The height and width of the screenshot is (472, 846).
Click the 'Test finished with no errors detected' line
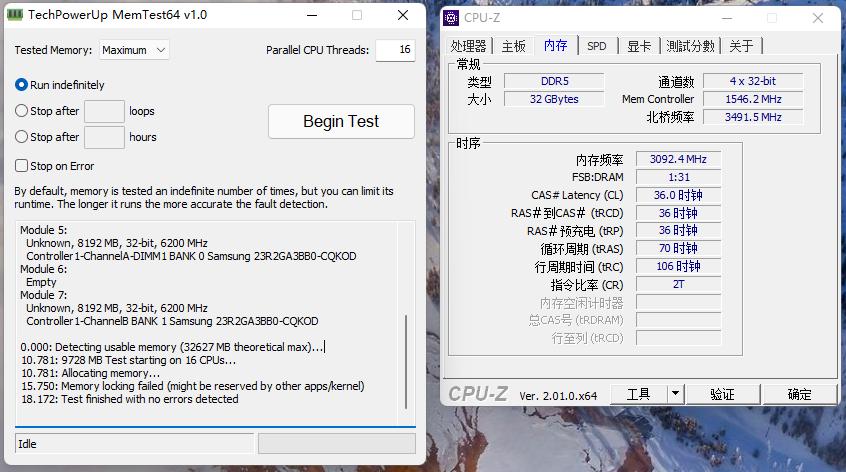[129, 399]
